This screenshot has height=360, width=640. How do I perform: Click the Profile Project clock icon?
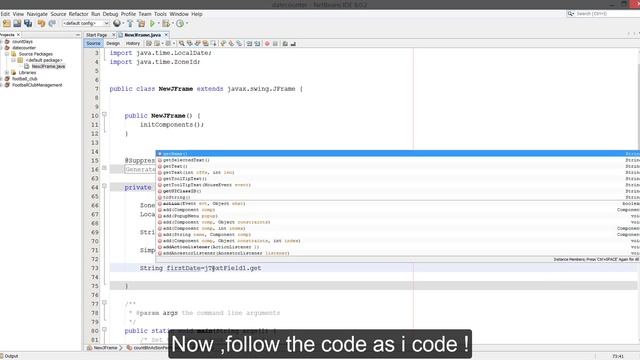180,24
